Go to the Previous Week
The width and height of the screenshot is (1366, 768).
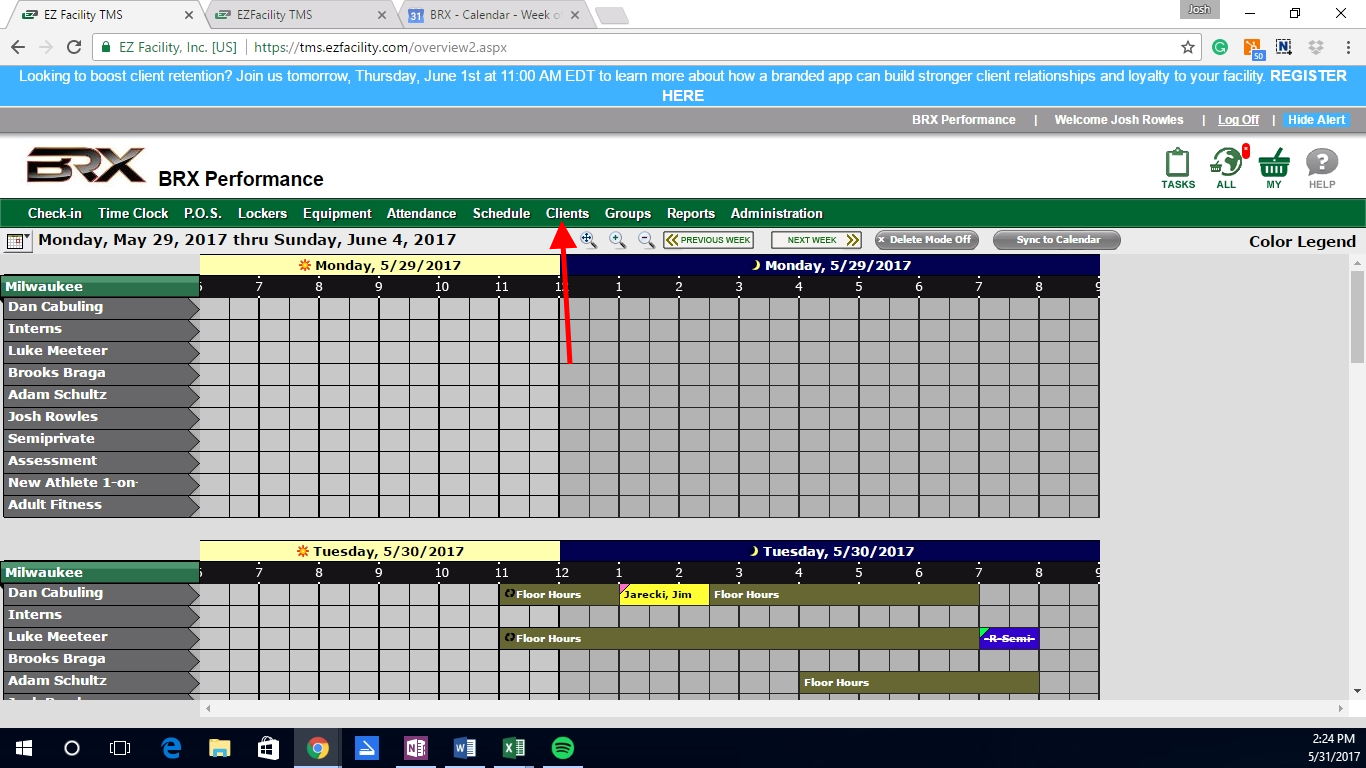pyautogui.click(x=708, y=240)
